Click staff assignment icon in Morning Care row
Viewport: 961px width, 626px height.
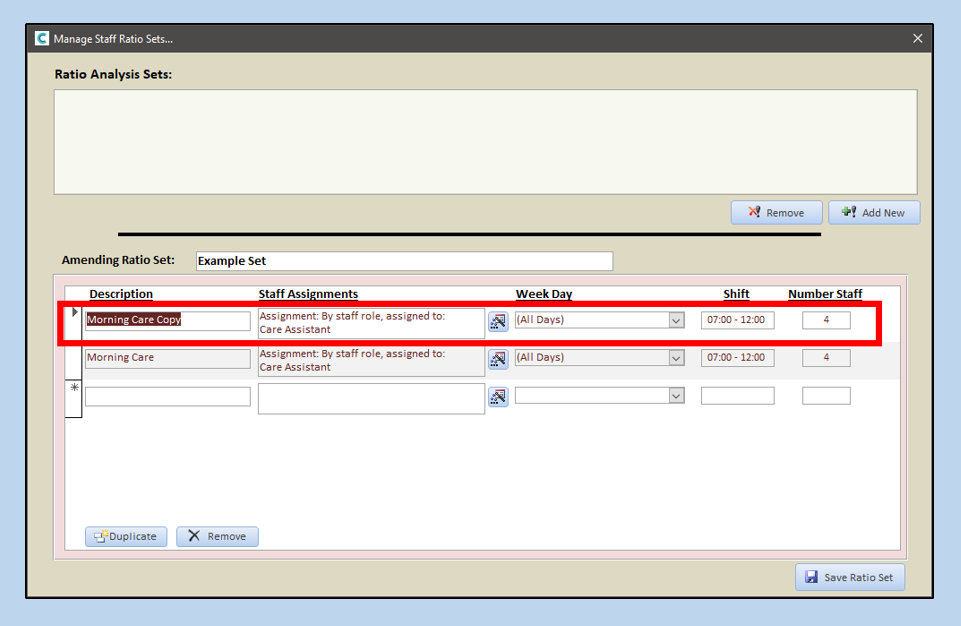[498, 358]
